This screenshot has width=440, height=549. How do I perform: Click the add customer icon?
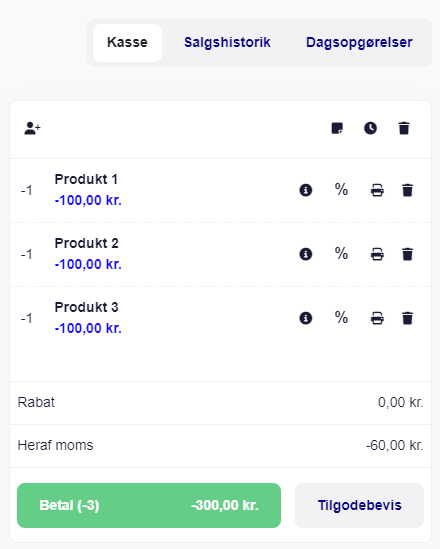tap(32, 128)
